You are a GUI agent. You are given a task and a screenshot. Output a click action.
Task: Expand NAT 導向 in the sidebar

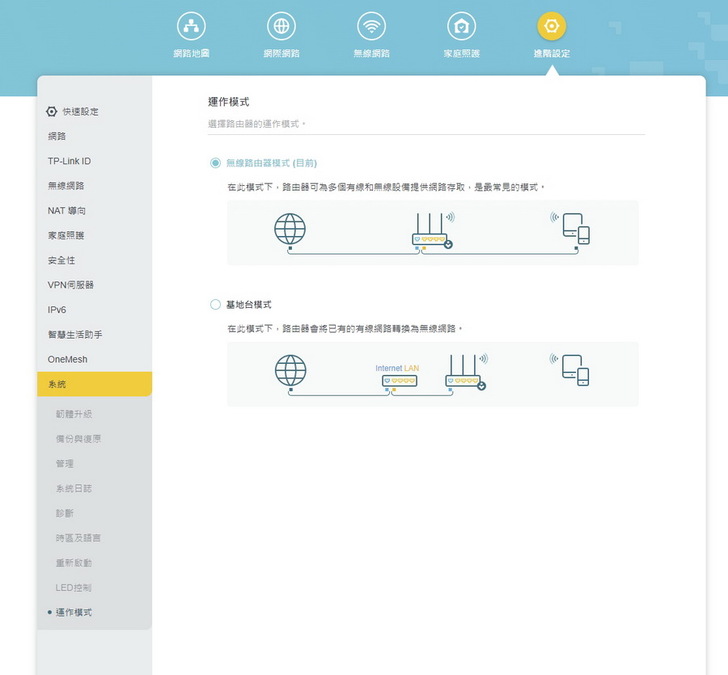(x=66, y=211)
